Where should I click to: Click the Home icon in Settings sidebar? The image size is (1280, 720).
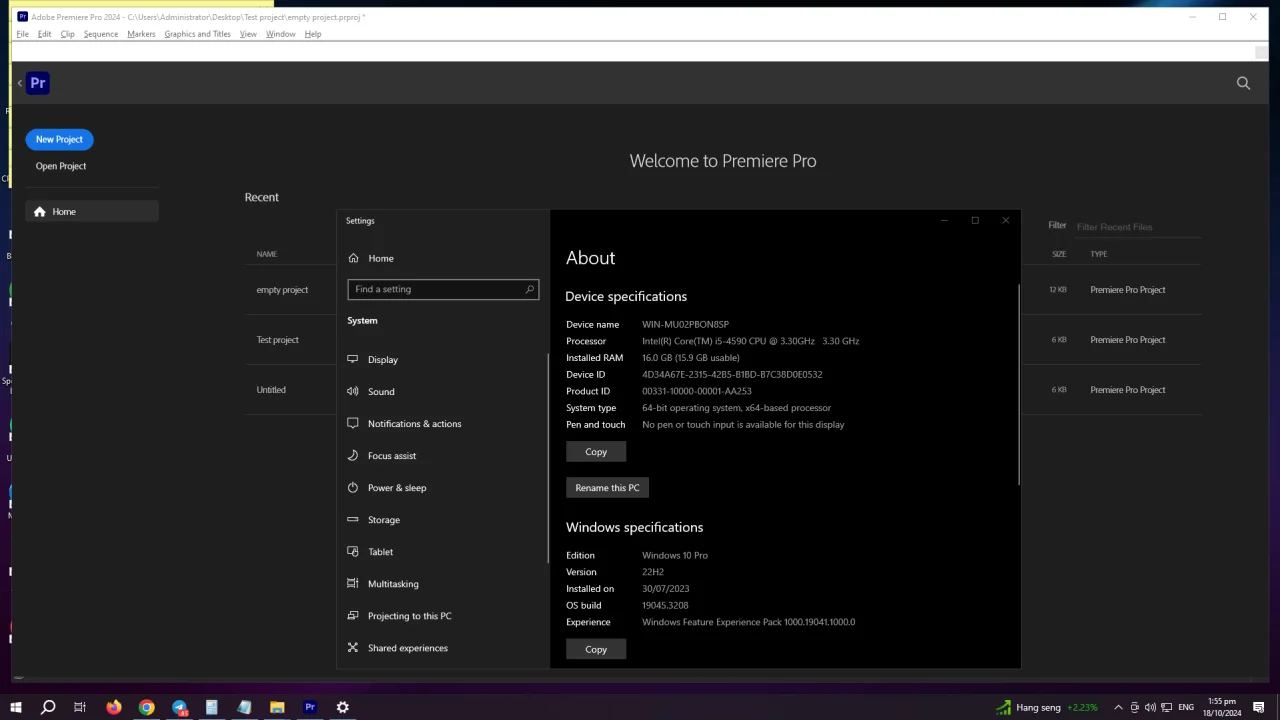pos(353,258)
